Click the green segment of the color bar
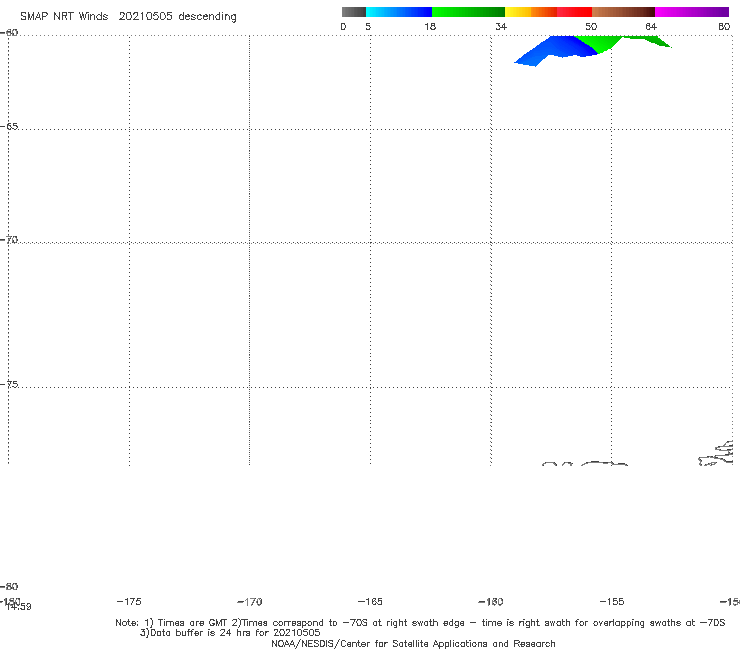Image resolution: width=740 pixels, height=650 pixels. click(469, 12)
